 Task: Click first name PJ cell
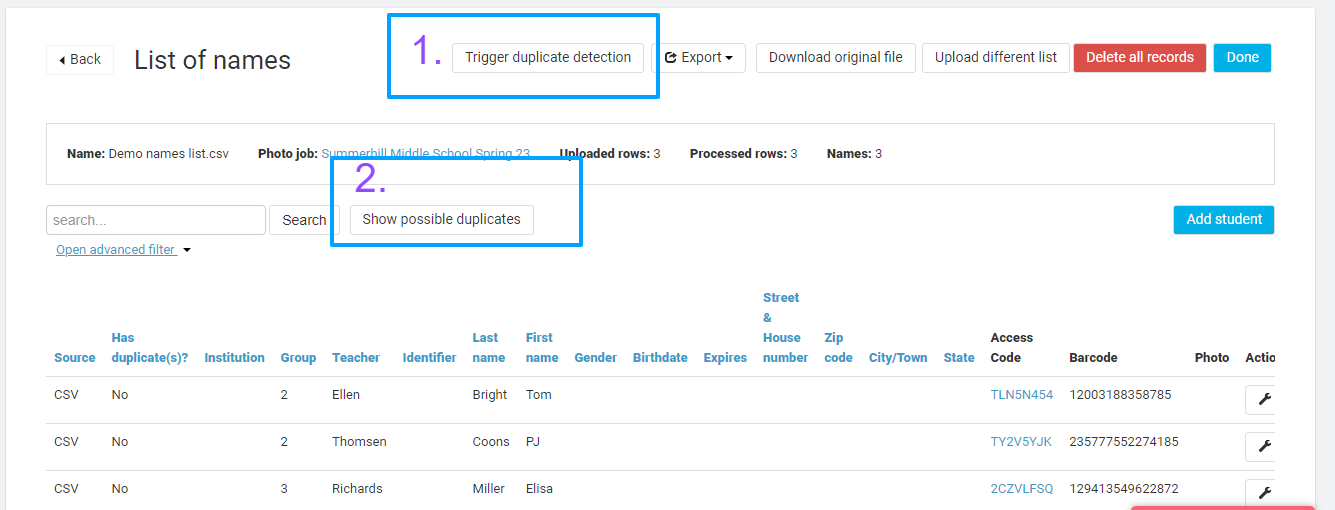534,442
